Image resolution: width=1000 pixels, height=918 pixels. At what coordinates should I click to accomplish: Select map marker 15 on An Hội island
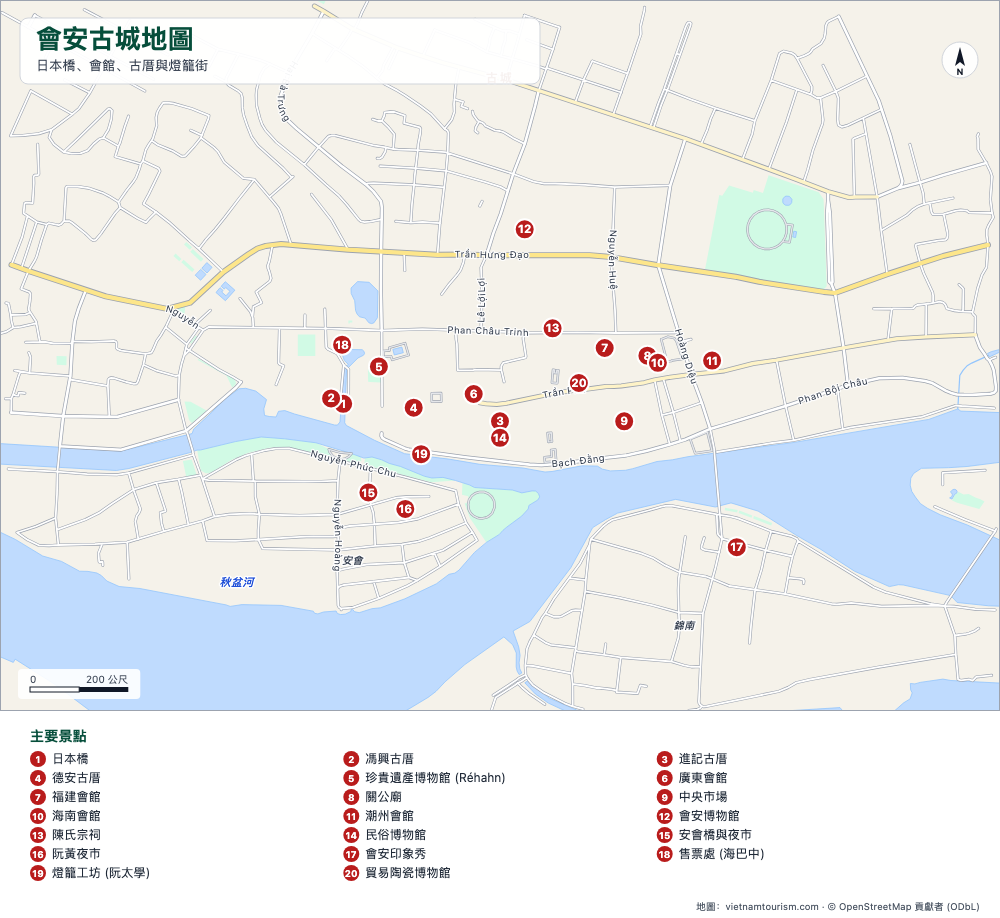pyautogui.click(x=368, y=492)
